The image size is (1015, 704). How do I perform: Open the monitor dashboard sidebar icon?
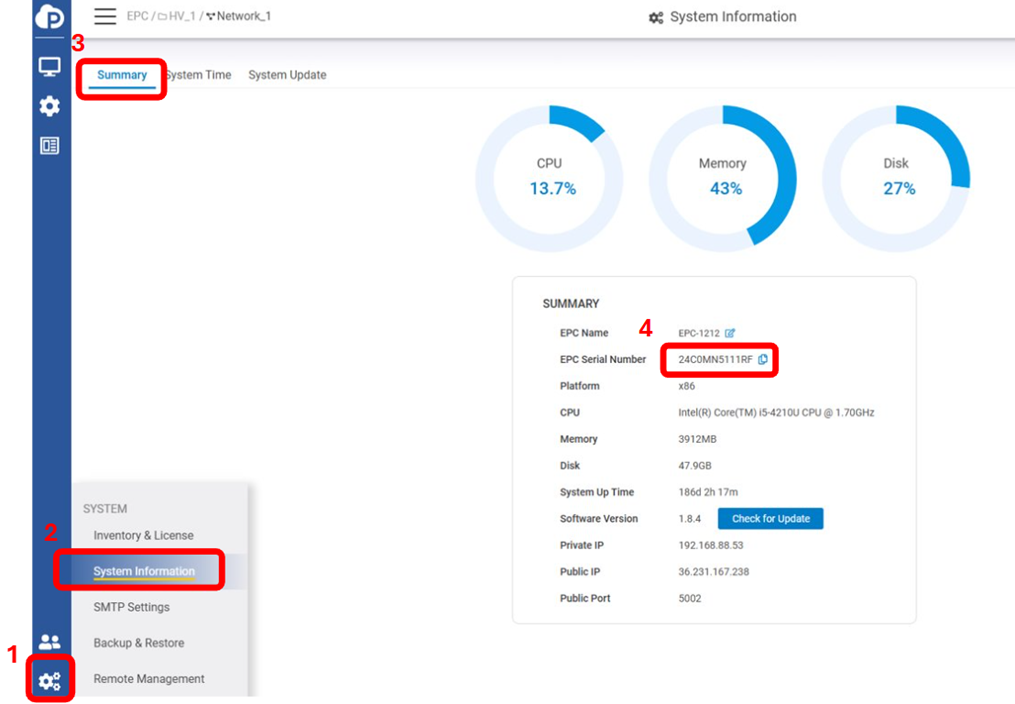tap(49, 67)
